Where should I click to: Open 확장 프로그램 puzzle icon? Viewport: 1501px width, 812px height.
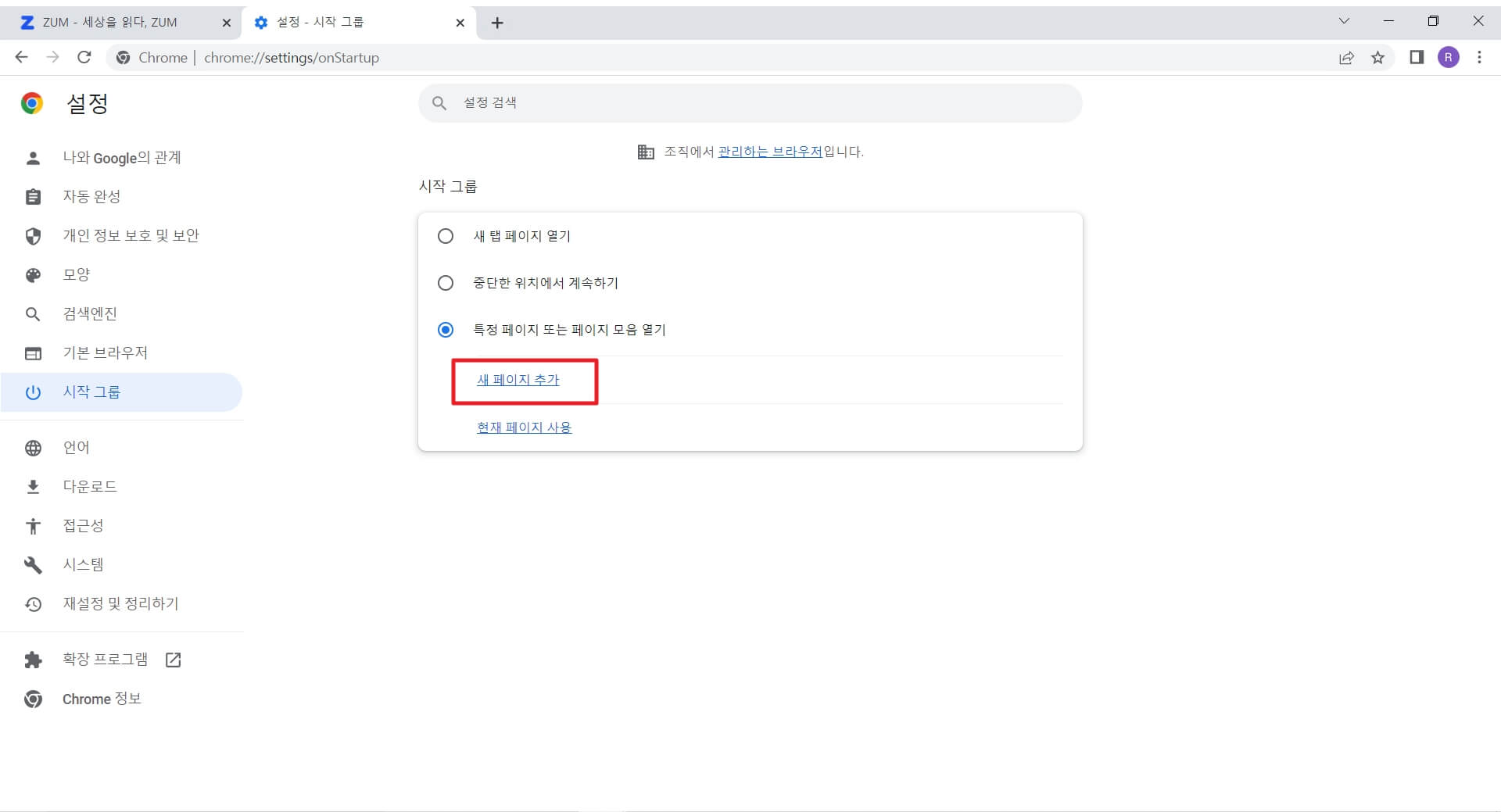pyautogui.click(x=34, y=659)
